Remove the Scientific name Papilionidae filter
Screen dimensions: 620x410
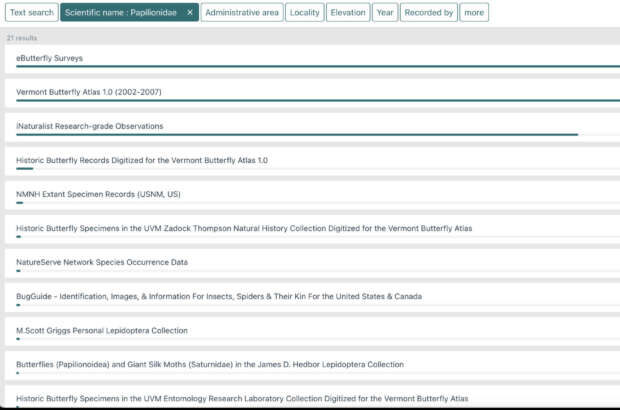[x=190, y=12]
